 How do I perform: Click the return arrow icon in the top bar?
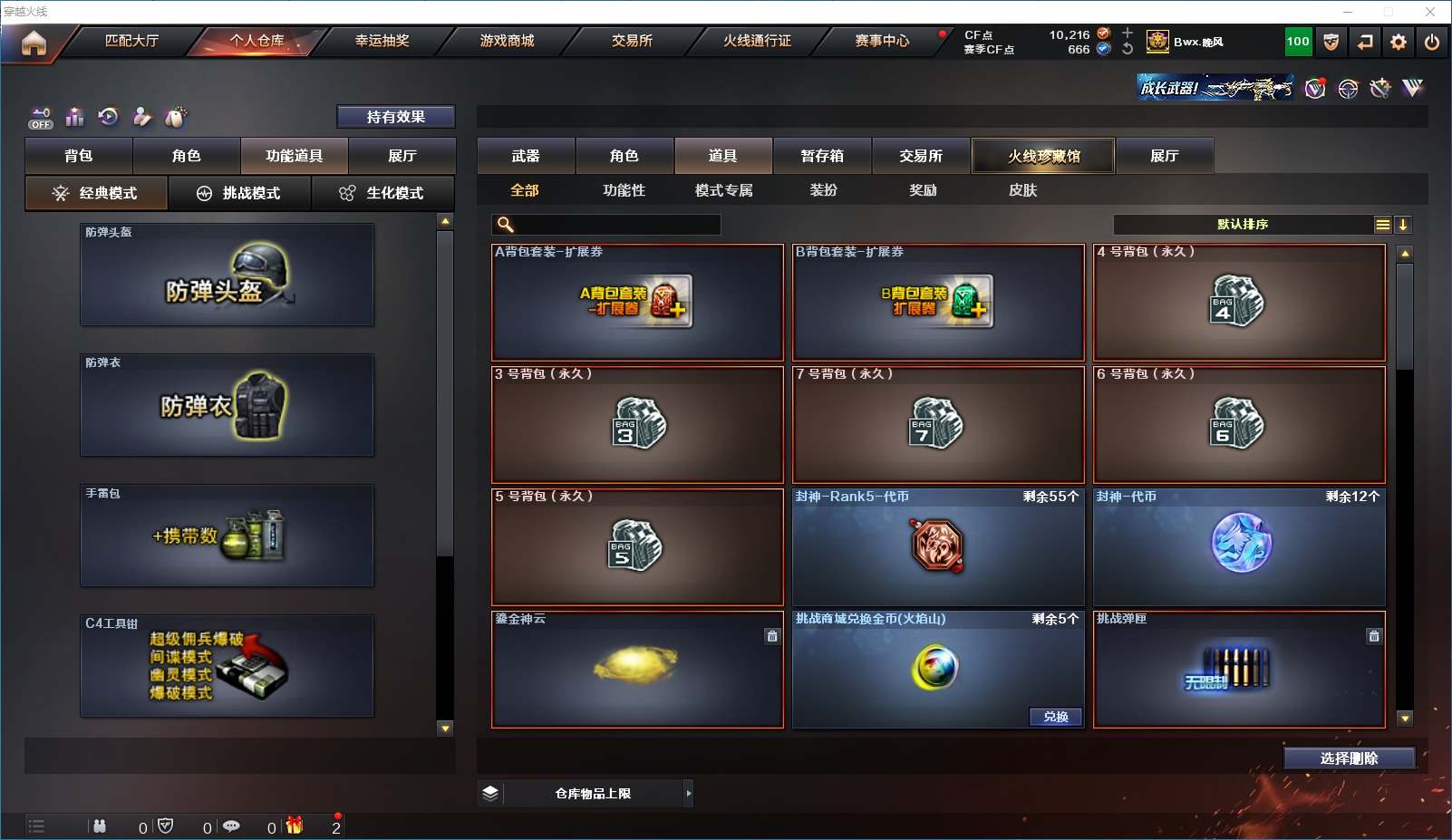pyautogui.click(x=1365, y=42)
